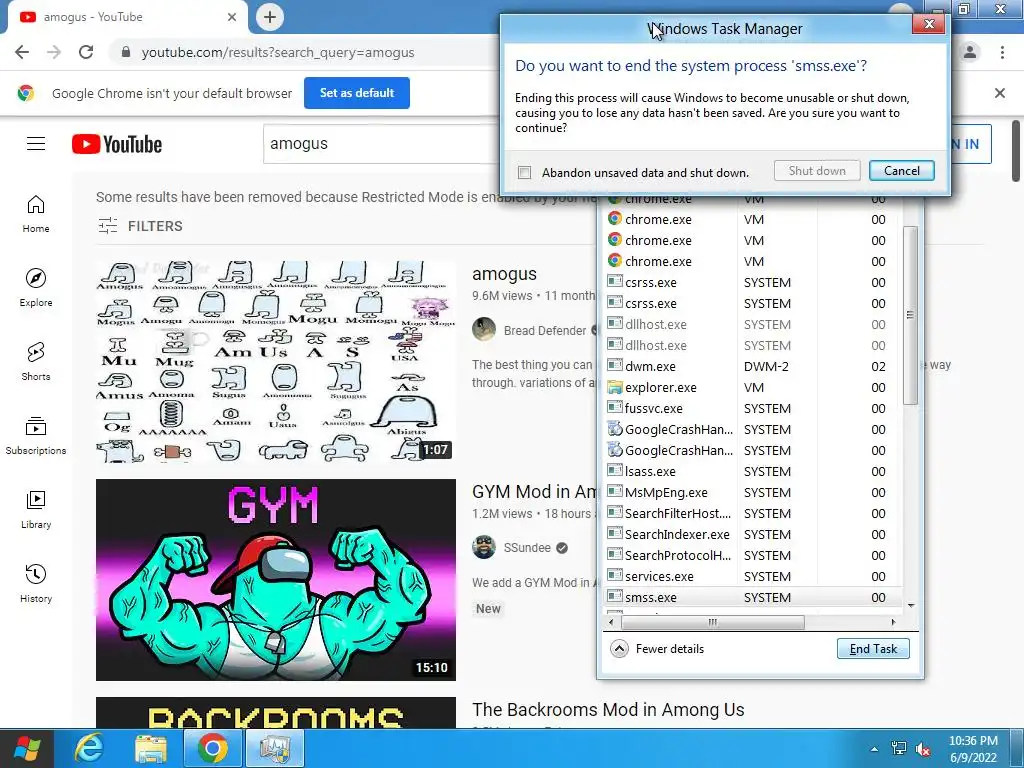The image size is (1024, 768).
Task: Open the Bread Defender channel link
Action: (545, 330)
